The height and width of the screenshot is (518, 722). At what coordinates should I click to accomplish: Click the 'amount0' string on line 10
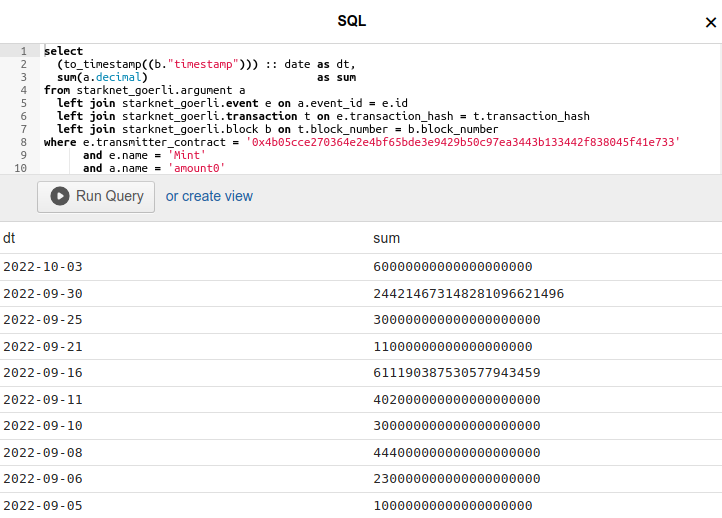[196, 168]
